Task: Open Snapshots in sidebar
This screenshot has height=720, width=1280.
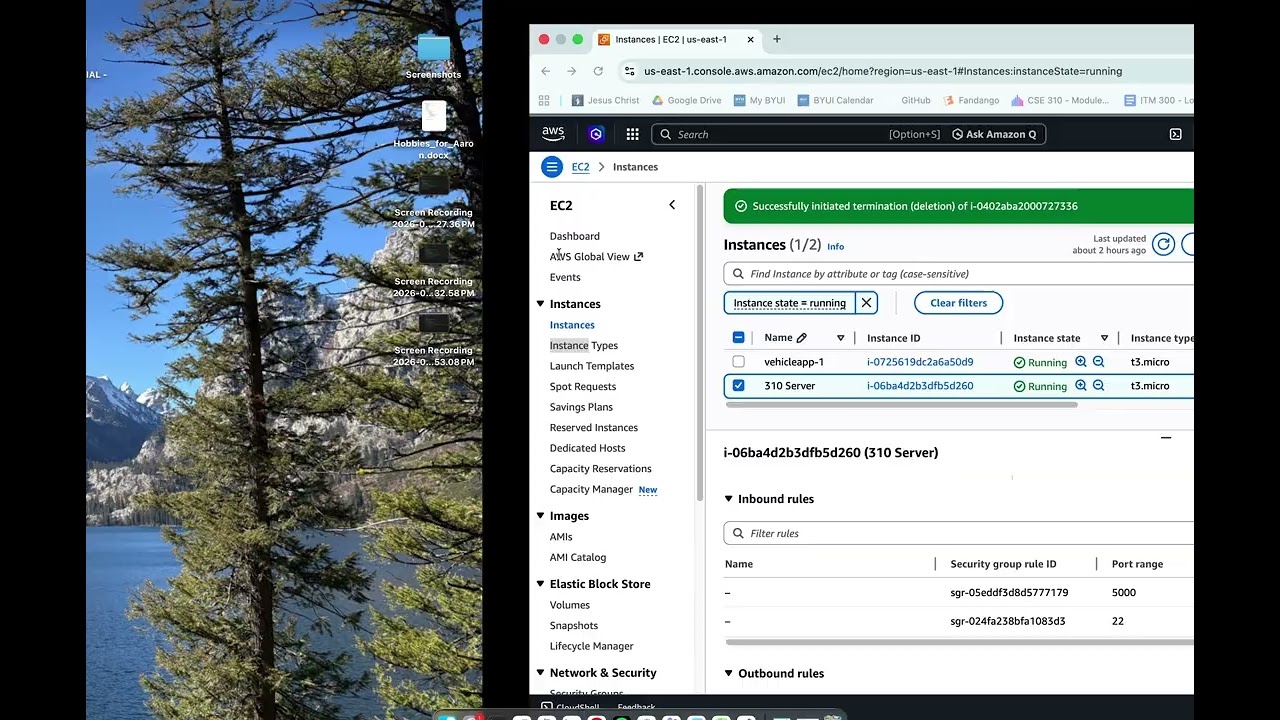Action: (x=573, y=626)
